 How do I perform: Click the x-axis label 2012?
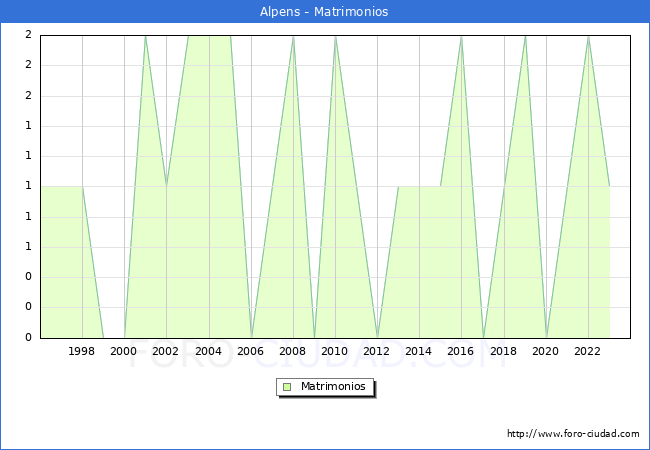click(376, 351)
